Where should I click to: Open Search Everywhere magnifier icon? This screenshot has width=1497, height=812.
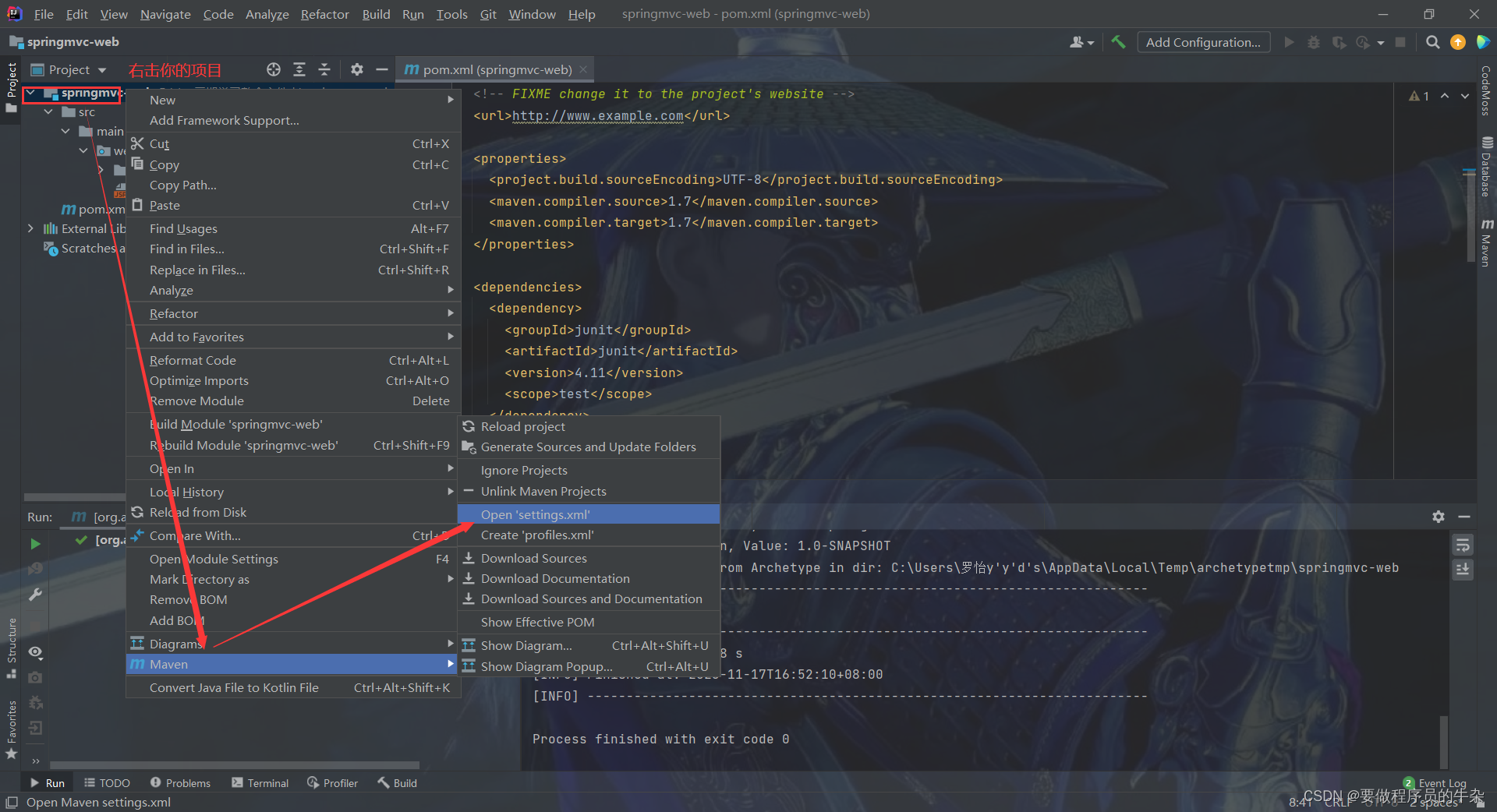tap(1432, 42)
